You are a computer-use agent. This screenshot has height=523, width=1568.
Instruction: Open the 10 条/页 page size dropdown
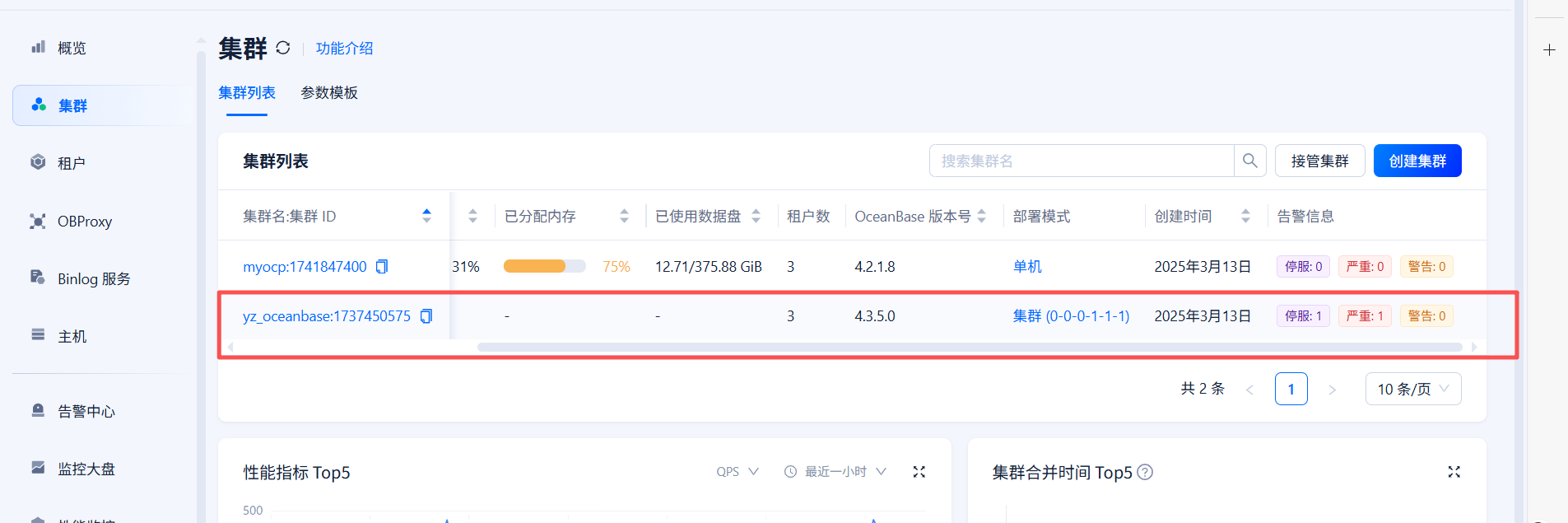1413,389
